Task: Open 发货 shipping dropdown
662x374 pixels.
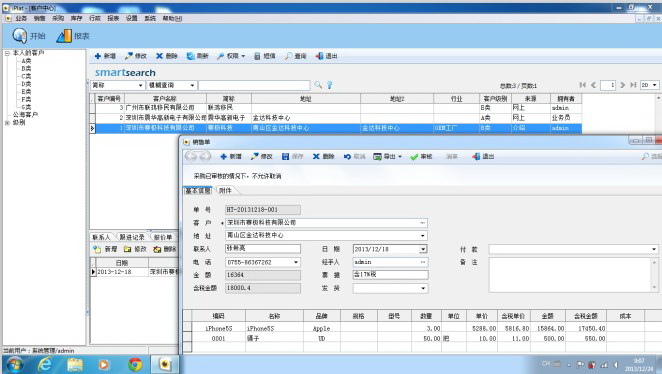Action: (x=423, y=288)
